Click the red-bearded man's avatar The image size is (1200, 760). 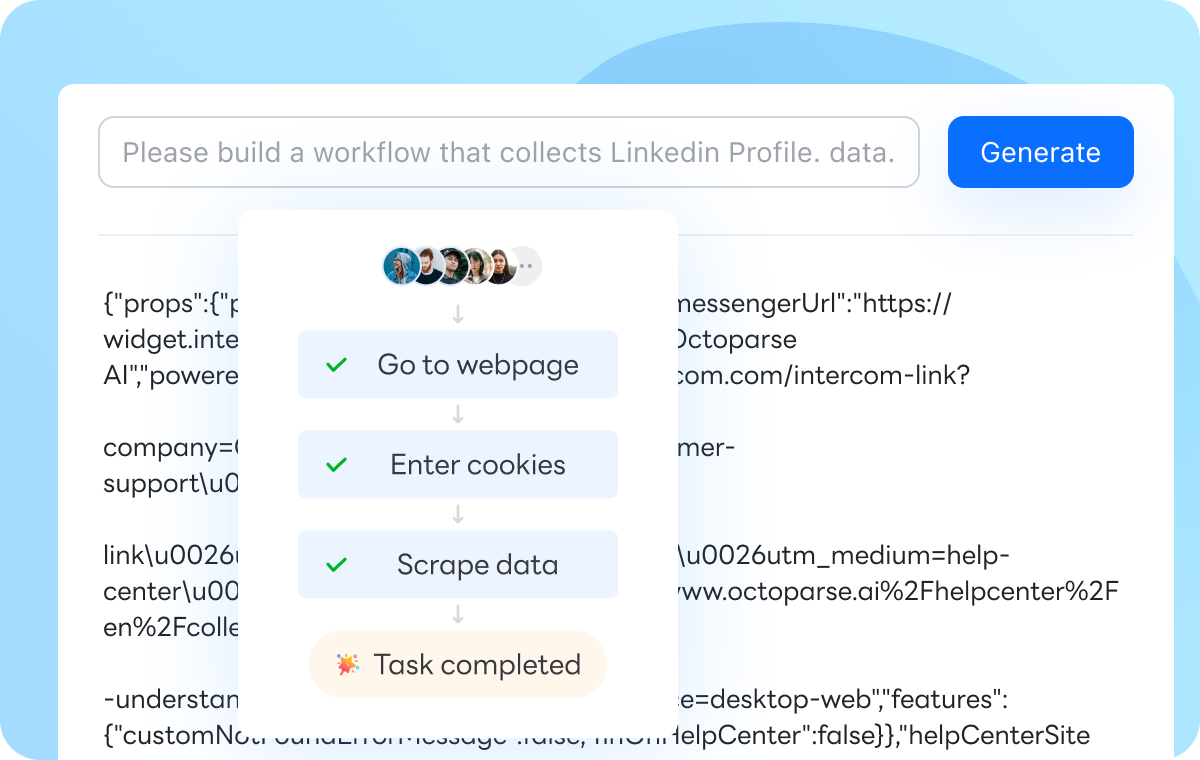click(x=427, y=266)
